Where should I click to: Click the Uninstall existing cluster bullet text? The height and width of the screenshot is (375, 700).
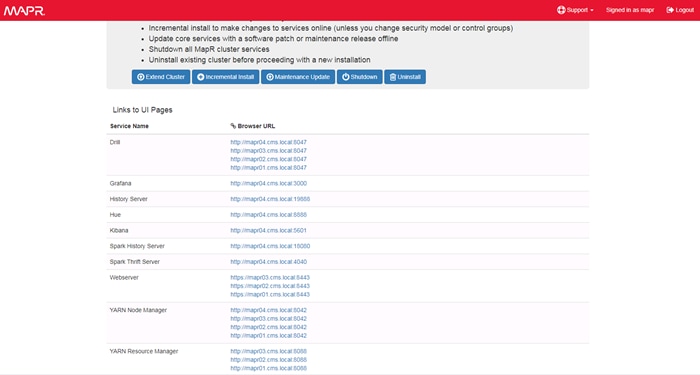coord(259,60)
